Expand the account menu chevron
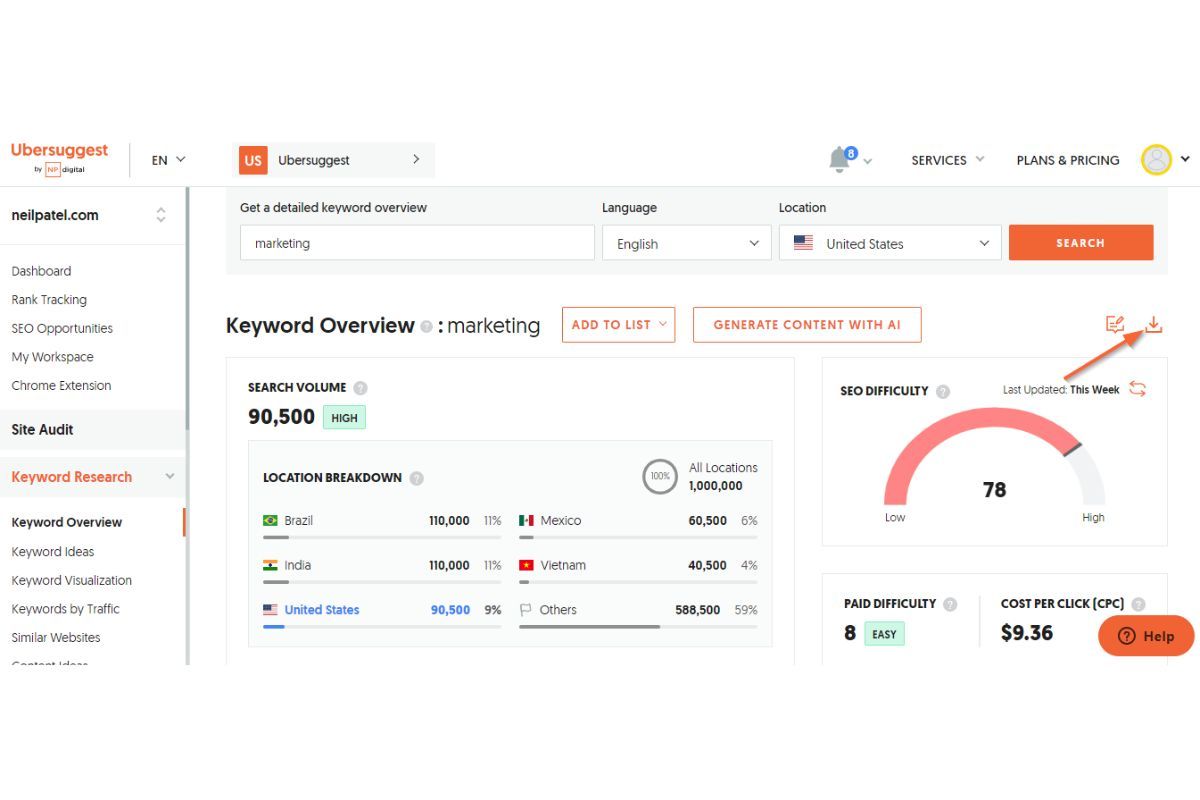The image size is (1200, 800). [1185, 159]
